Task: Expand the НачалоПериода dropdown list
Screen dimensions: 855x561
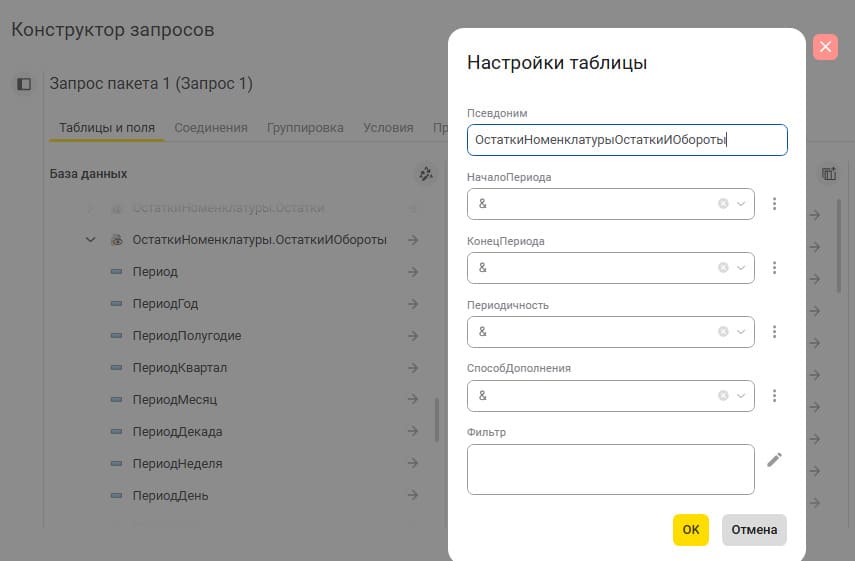Action: 741,204
